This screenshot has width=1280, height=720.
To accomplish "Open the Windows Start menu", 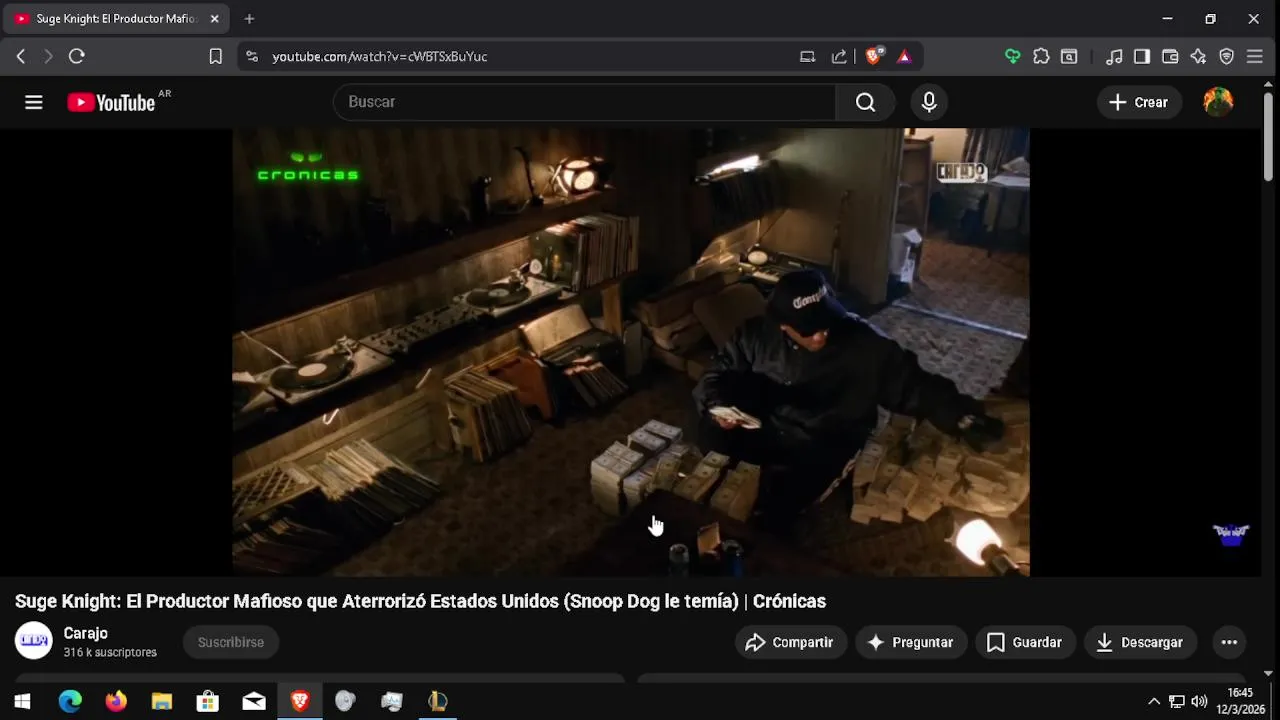I will coord(22,701).
